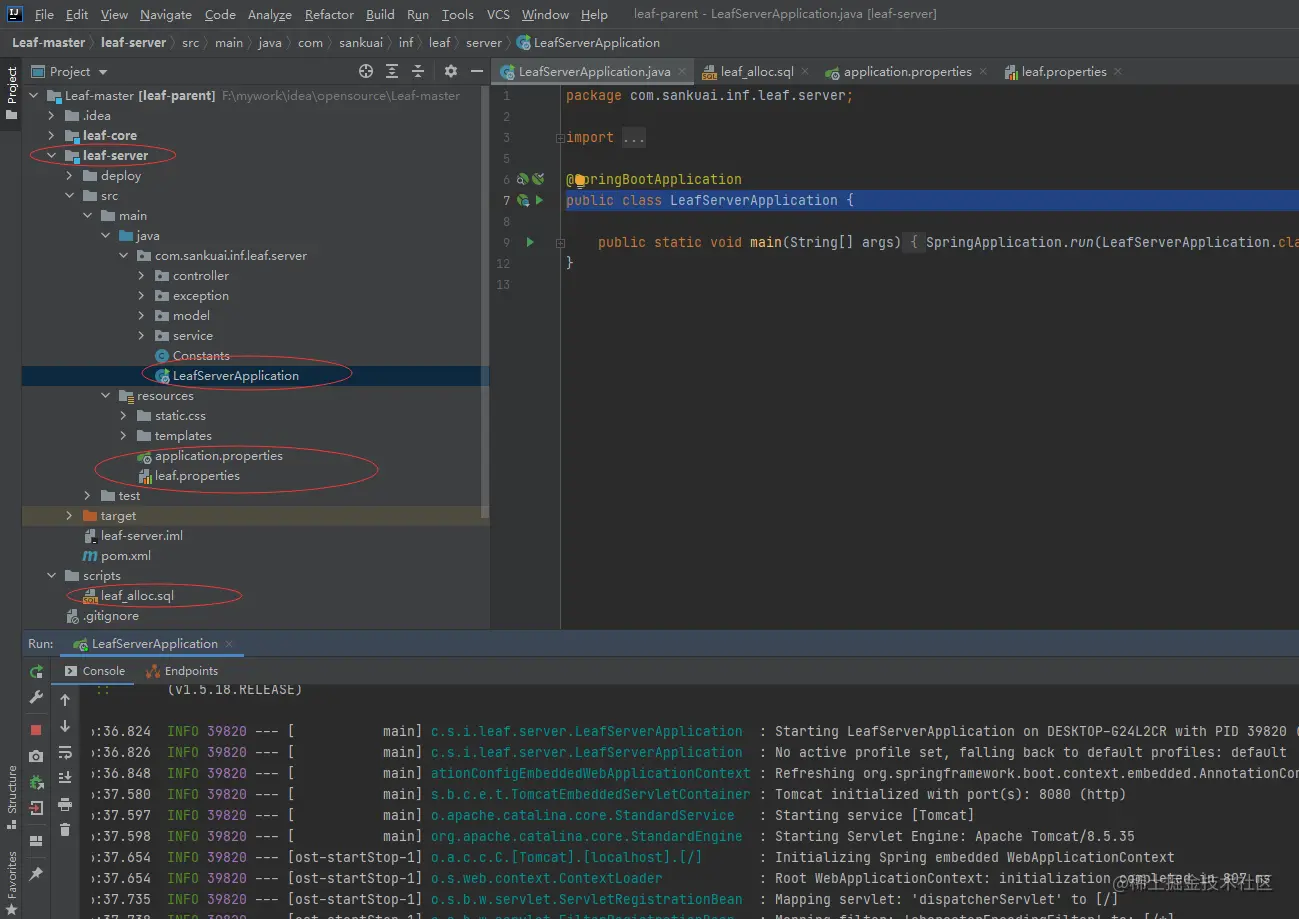Expand the deploy folder
This screenshot has height=919, width=1299.
[69, 176]
